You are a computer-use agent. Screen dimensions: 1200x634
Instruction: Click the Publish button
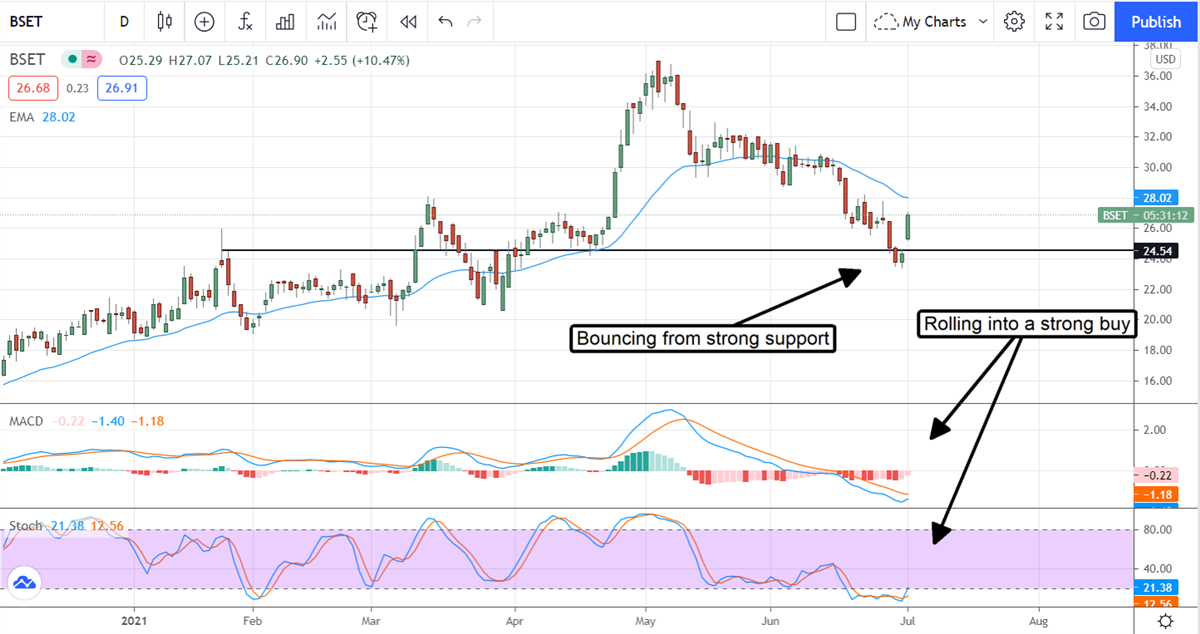coord(1155,21)
